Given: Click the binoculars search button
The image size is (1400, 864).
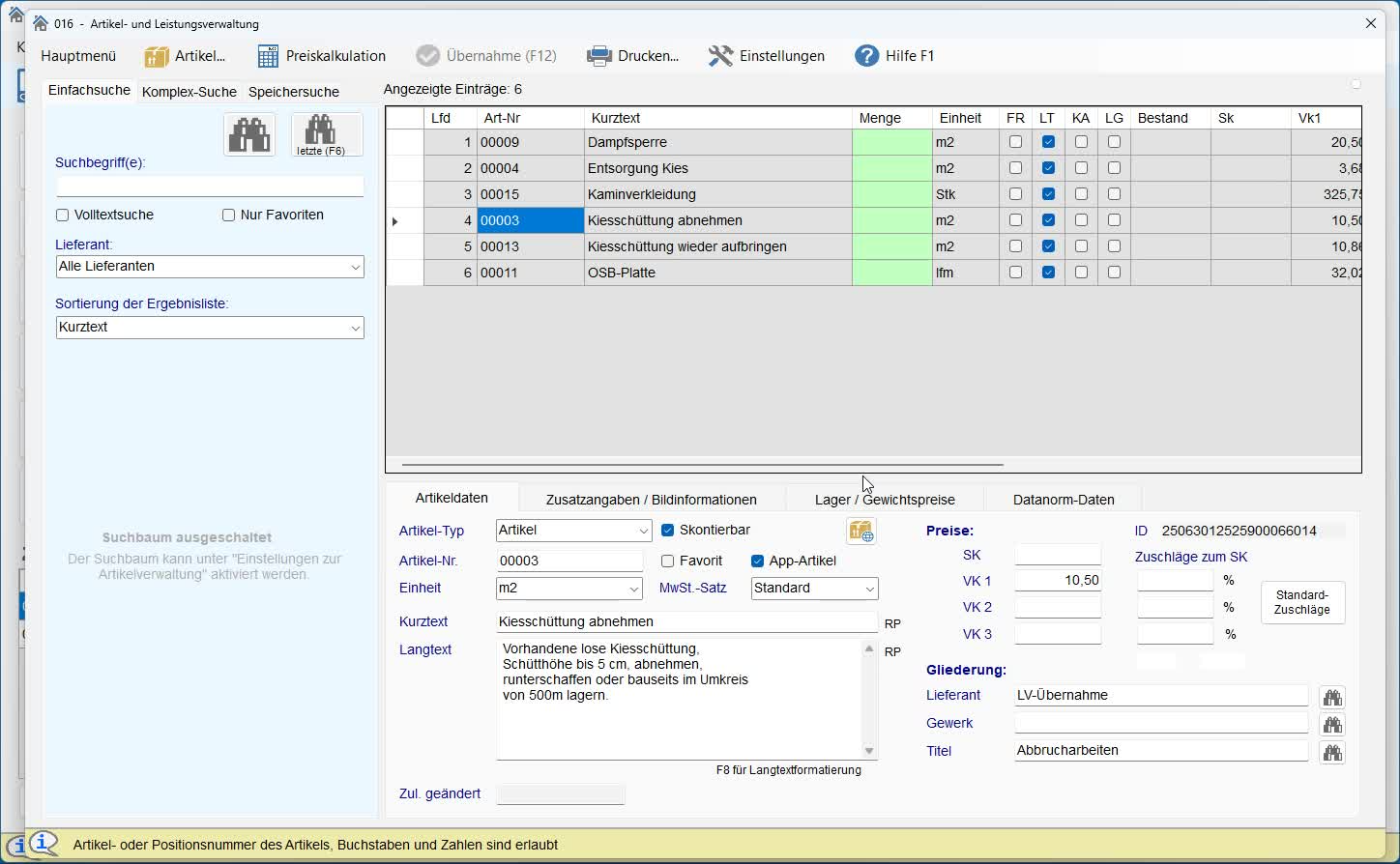Looking at the screenshot, I should click(249, 134).
